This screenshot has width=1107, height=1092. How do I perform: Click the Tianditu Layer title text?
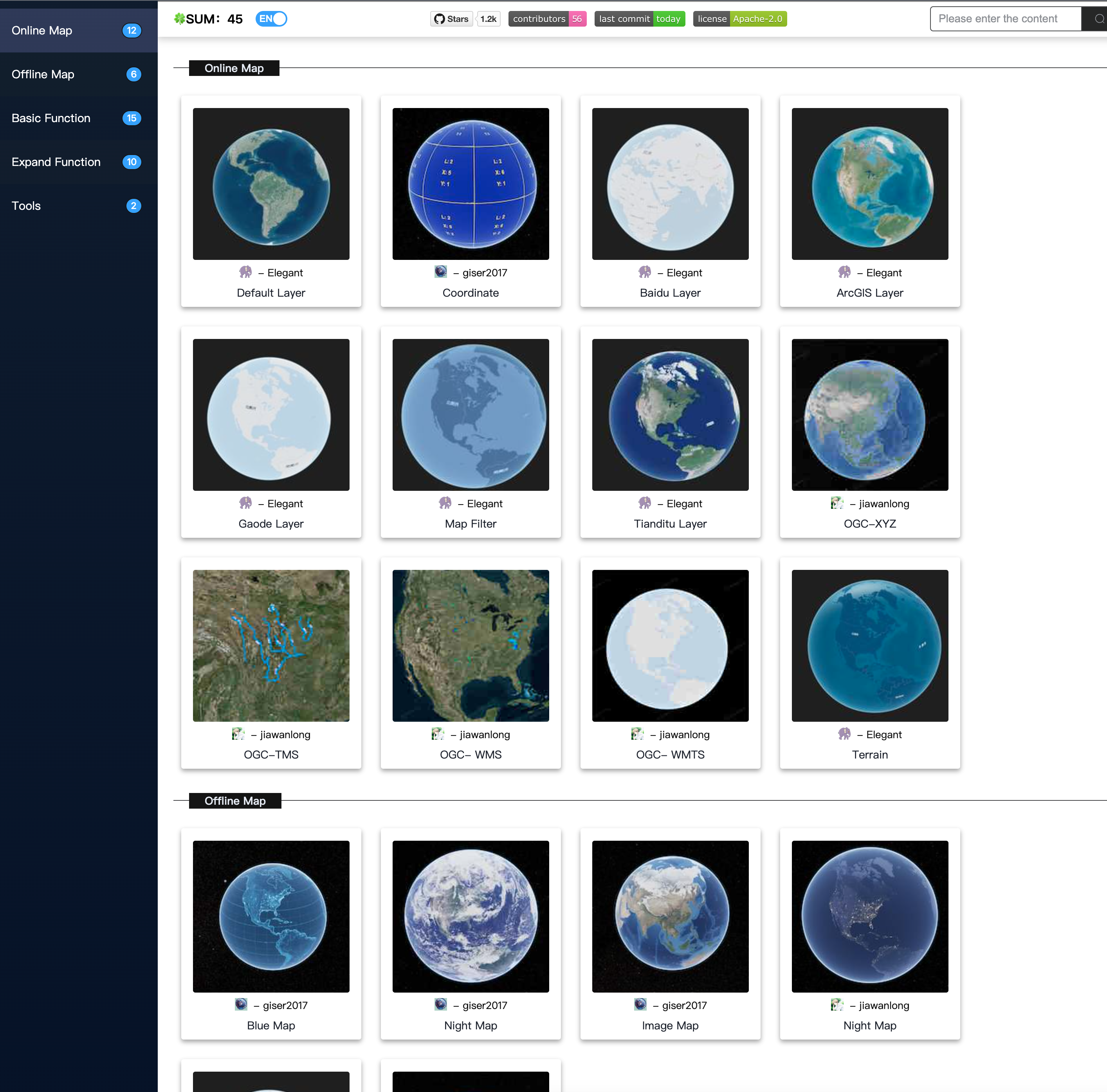tap(671, 524)
